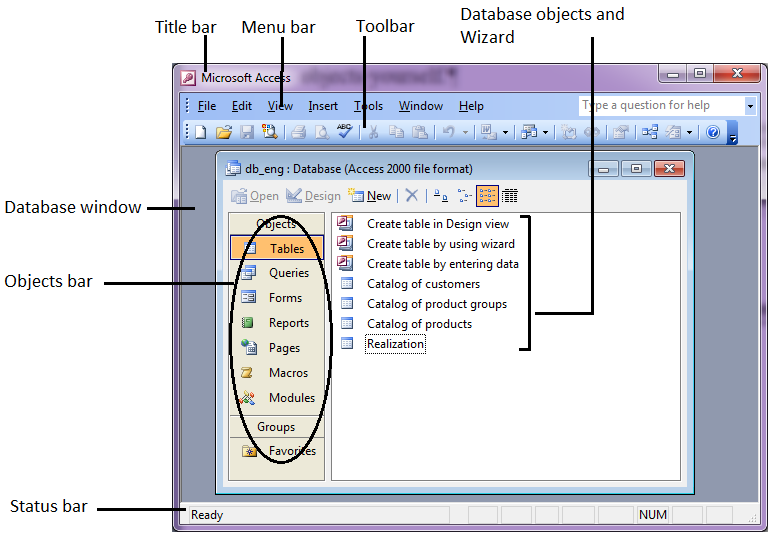The height and width of the screenshot is (536, 772).
Task: Open Print Preview from the toolbar
Action: [x=322, y=132]
